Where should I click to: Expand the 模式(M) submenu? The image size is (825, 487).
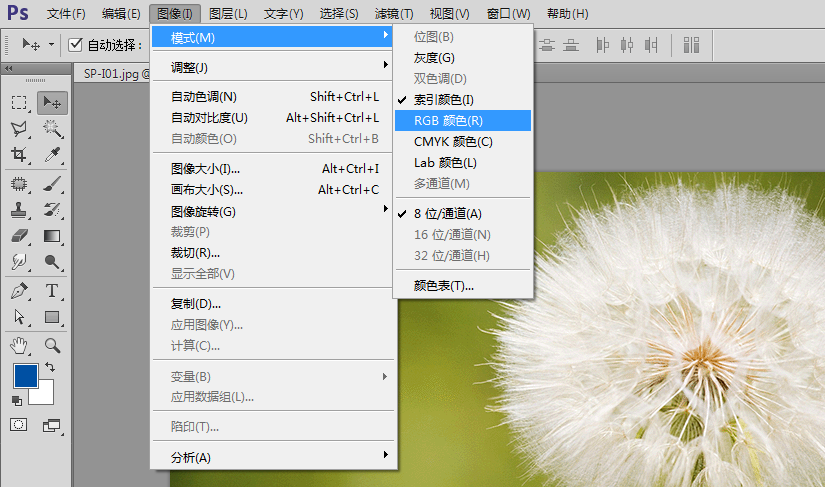pyautogui.click(x=272, y=37)
